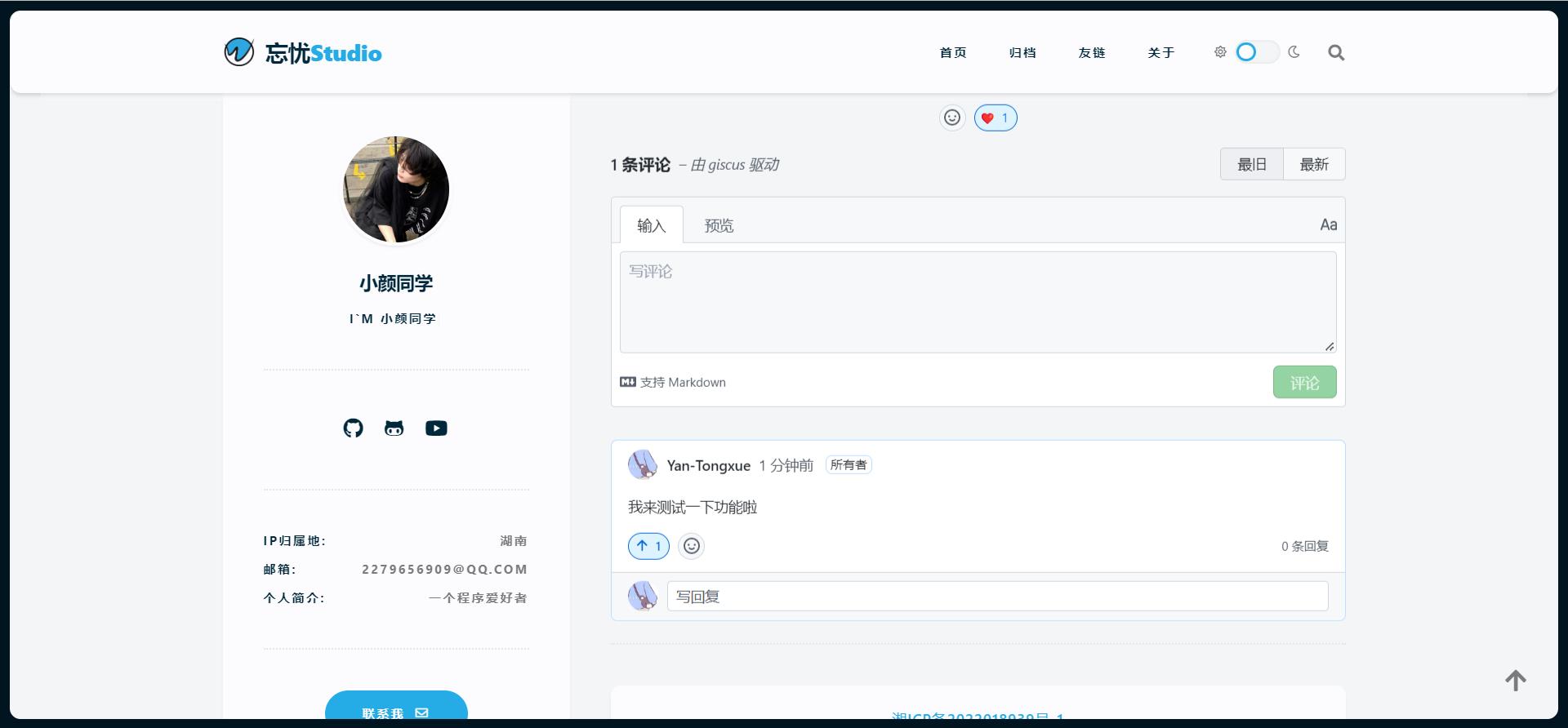Toggle the light/dark theme switch
1568x728 pixels.
[x=1256, y=52]
